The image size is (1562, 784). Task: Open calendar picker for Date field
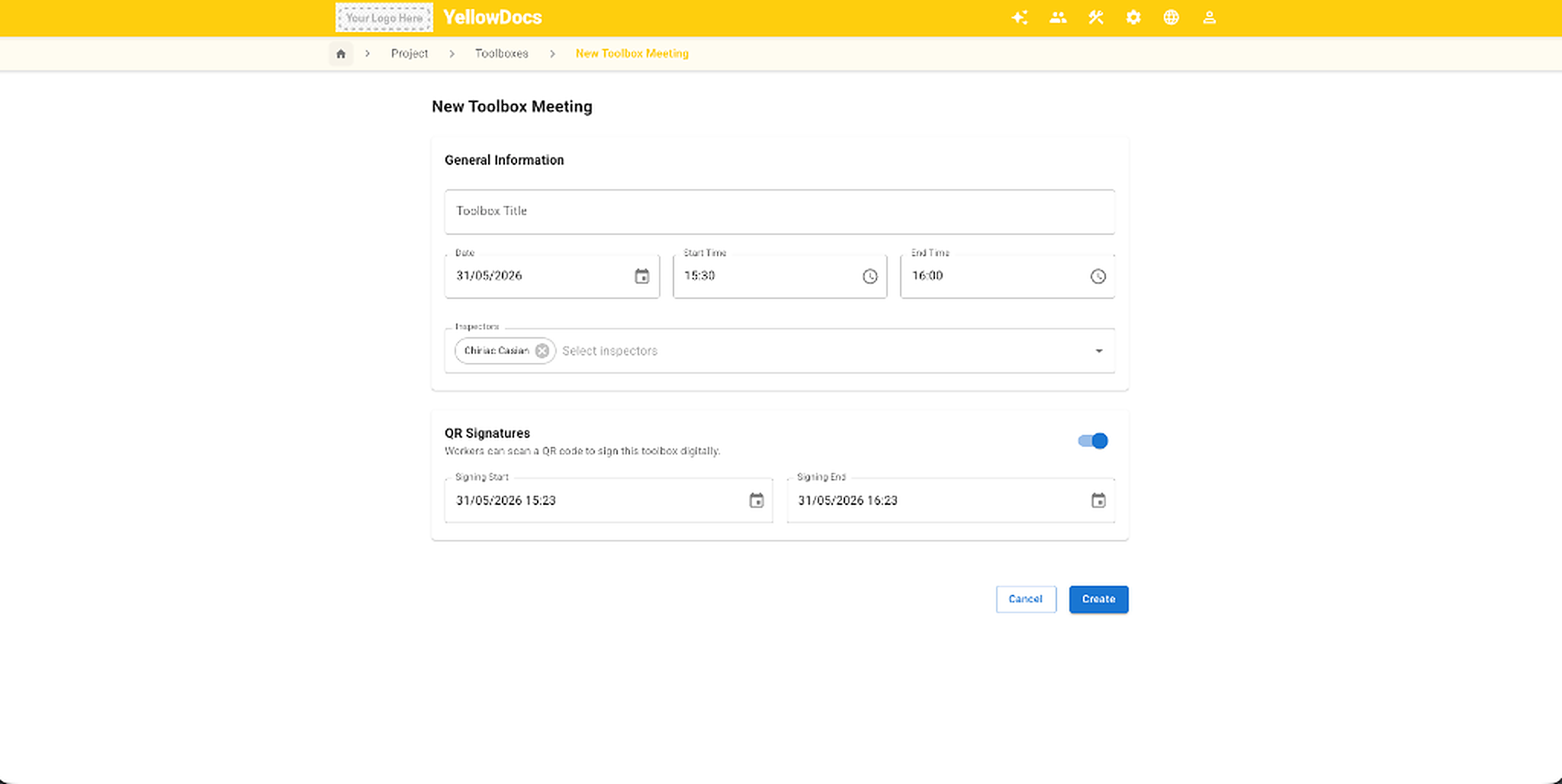pyautogui.click(x=642, y=276)
